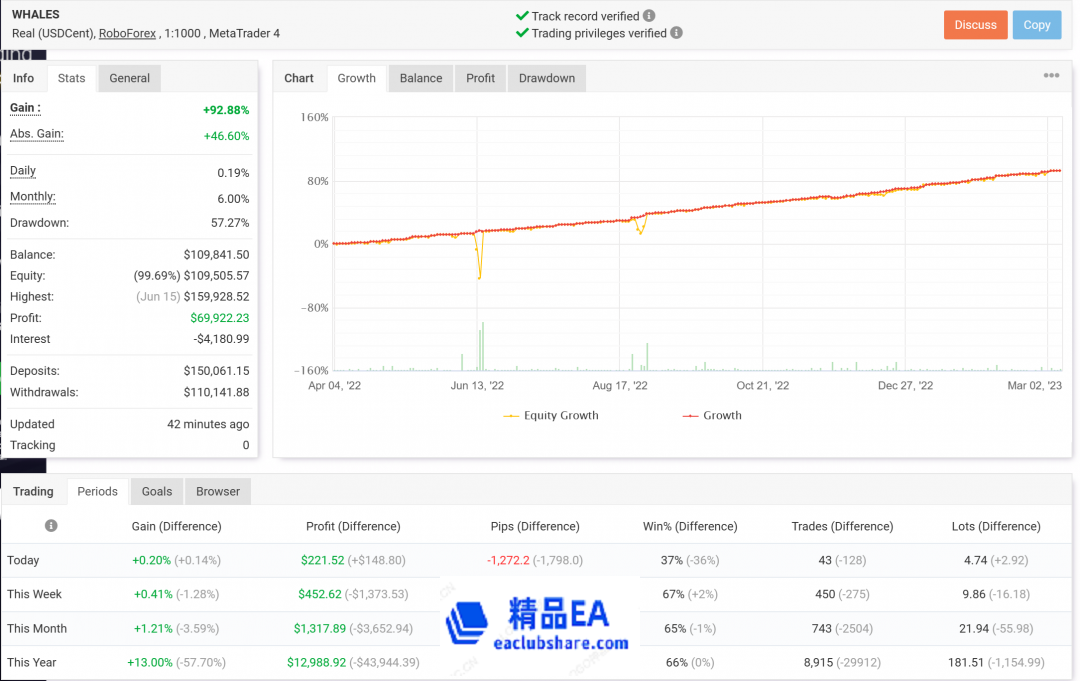Screen dimensions: 1080x681
Task: Open the chart ellipsis options menu
Action: click(1051, 75)
